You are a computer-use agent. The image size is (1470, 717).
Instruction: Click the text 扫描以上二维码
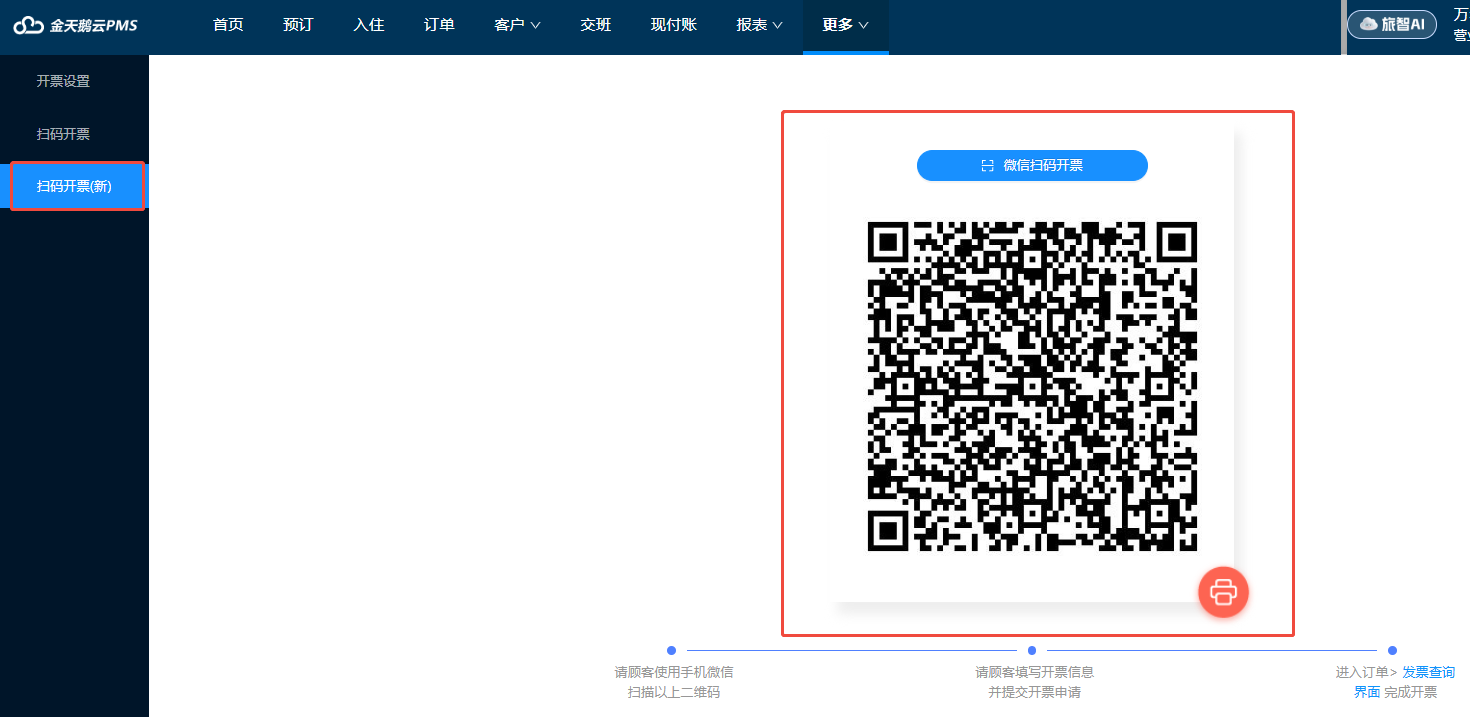(674, 692)
